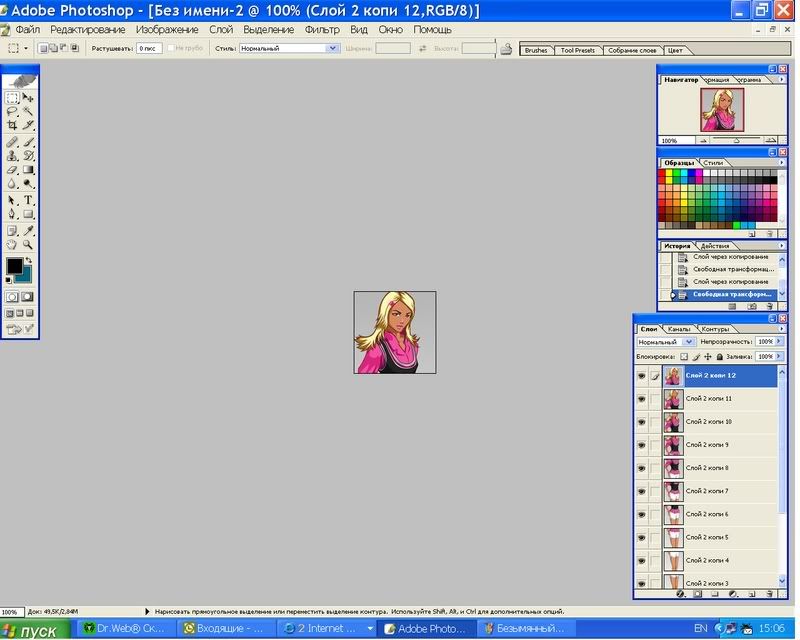Add a layer style from the Layers panel footer
This screenshot has height=640, width=800.
pyautogui.click(x=680, y=594)
